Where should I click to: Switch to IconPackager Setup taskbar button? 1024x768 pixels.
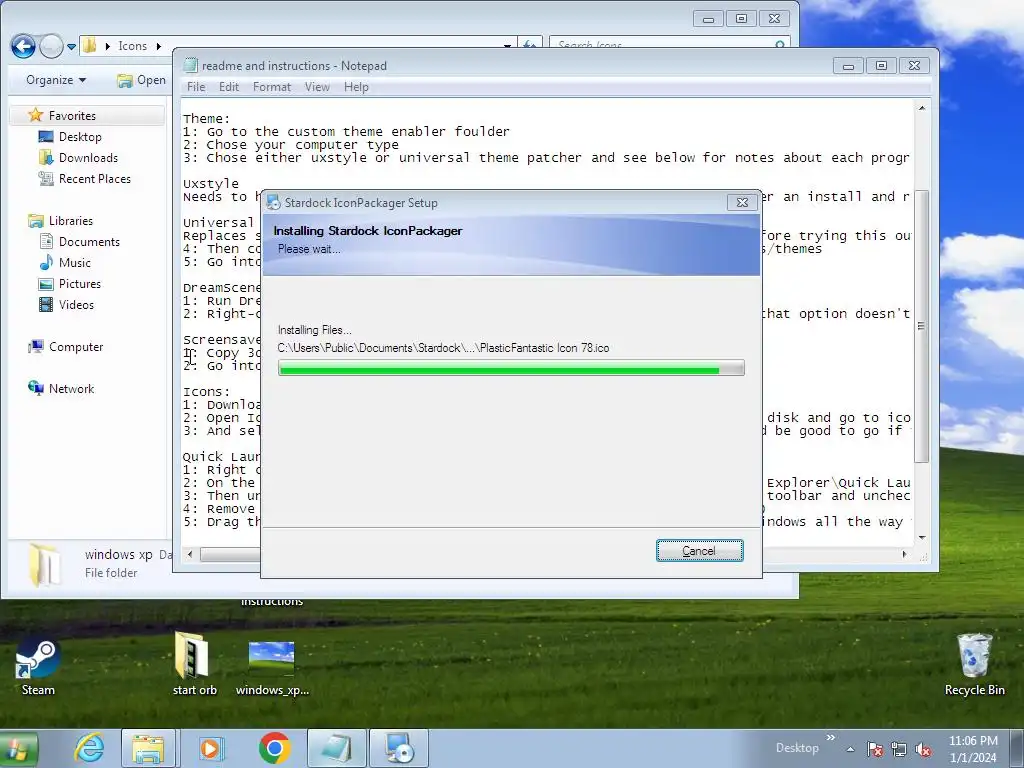click(x=399, y=748)
